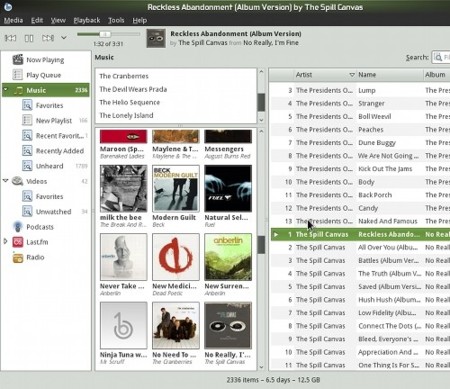Select the Radio source icon
450x389 pixels.
click(18, 257)
